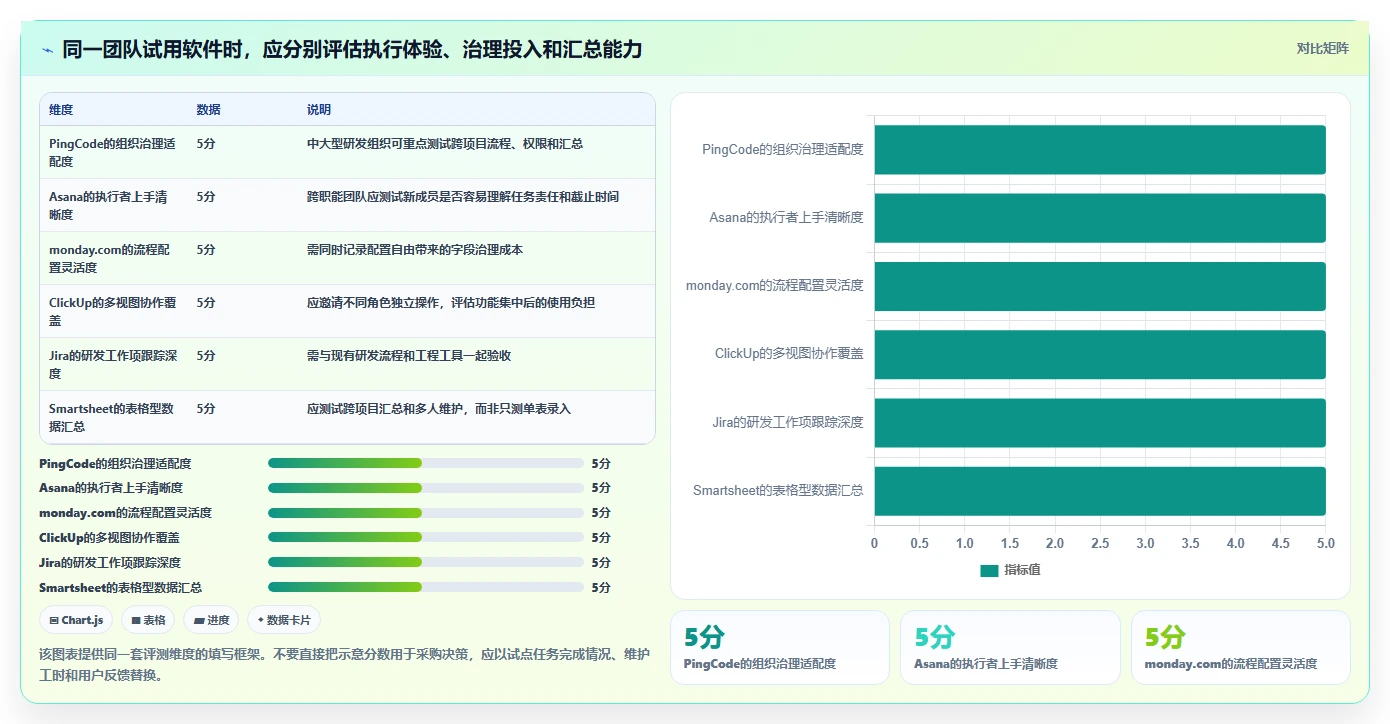Image resolution: width=1390 pixels, height=724 pixels.
Task: Click description 需同时记录配置自由带来的字段治理成本
Action: tap(415, 250)
